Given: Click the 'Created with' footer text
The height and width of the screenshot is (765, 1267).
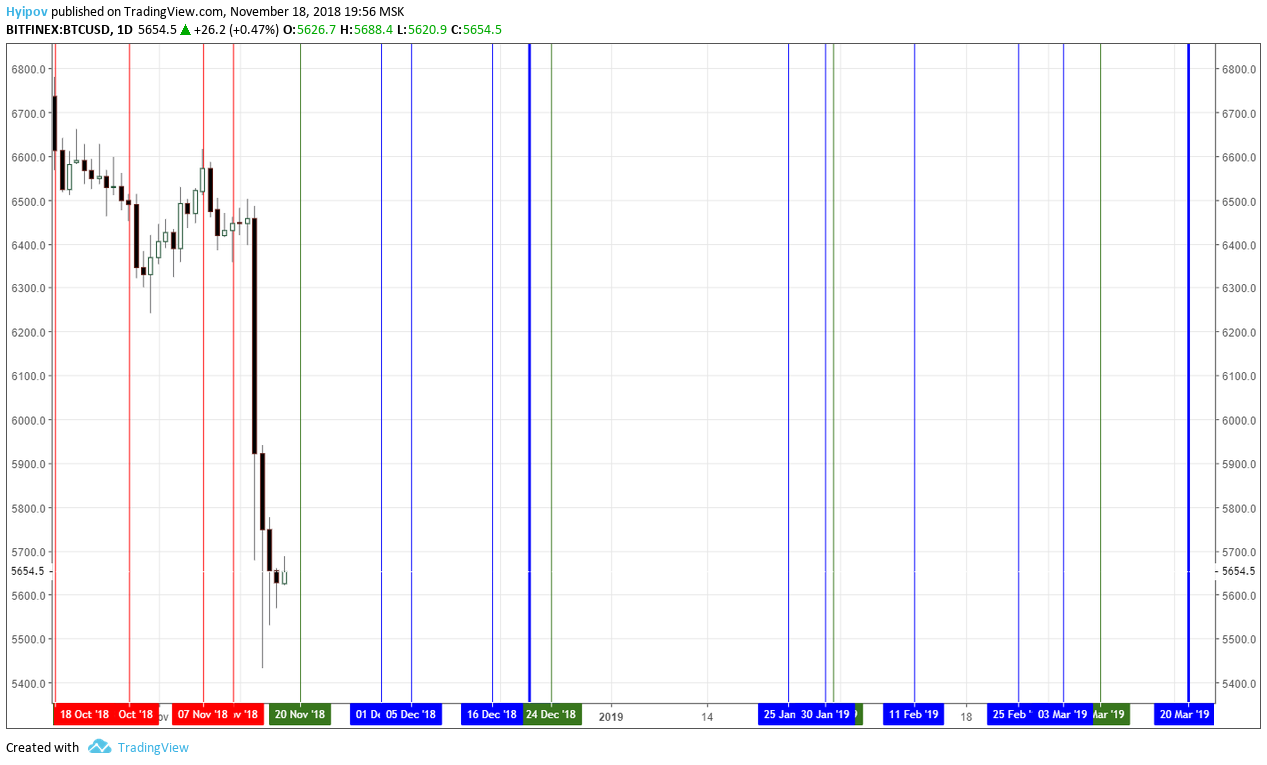Looking at the screenshot, I should 43,747.
